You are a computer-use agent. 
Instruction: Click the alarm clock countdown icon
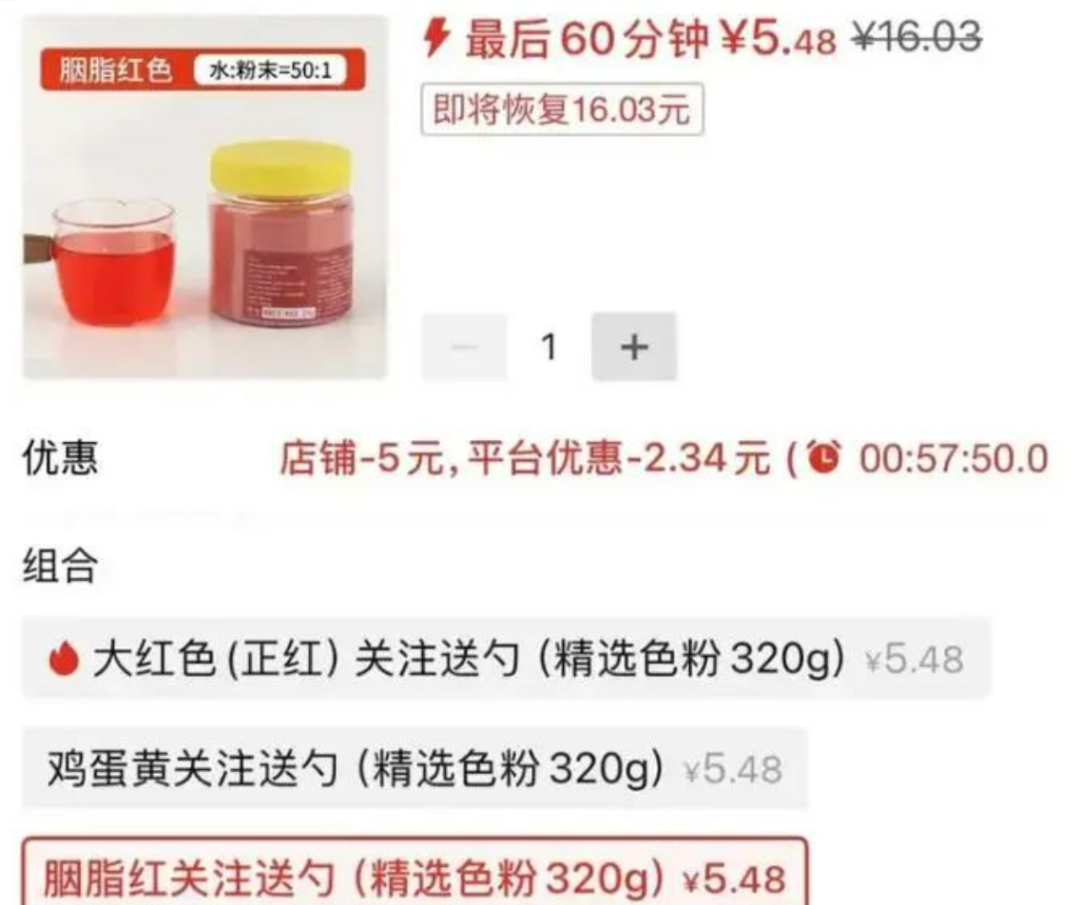pyautogui.click(x=824, y=457)
